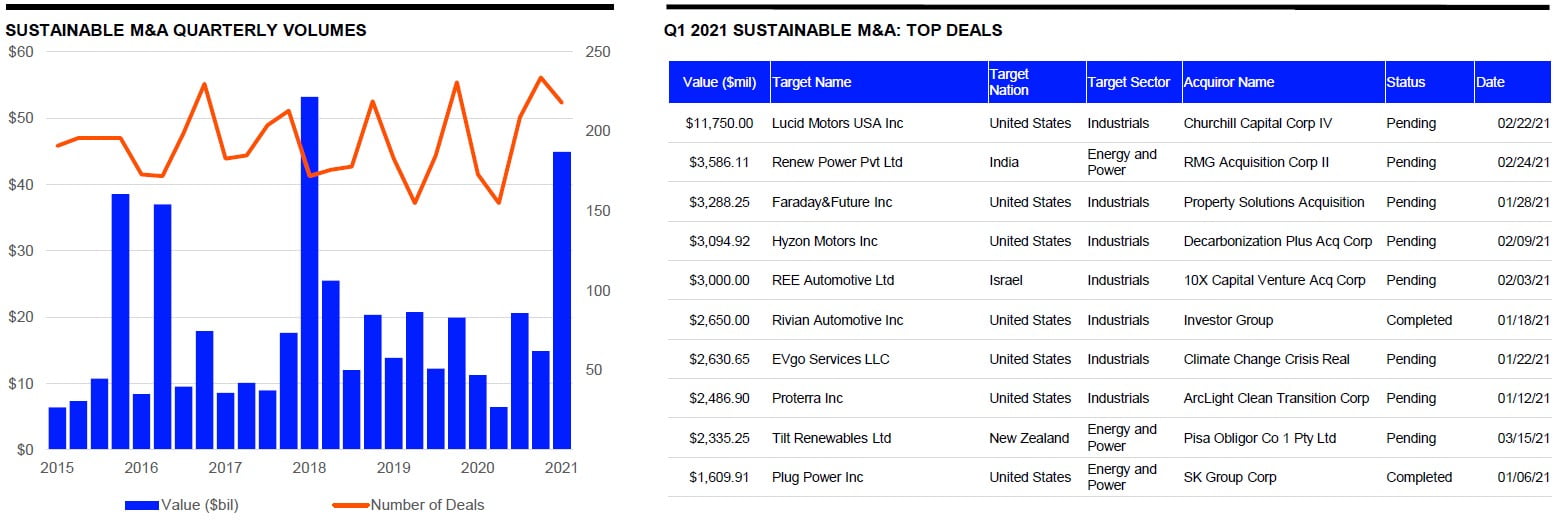
Task: Click Renew Power Pvt Ltd target name
Action: coord(837,162)
